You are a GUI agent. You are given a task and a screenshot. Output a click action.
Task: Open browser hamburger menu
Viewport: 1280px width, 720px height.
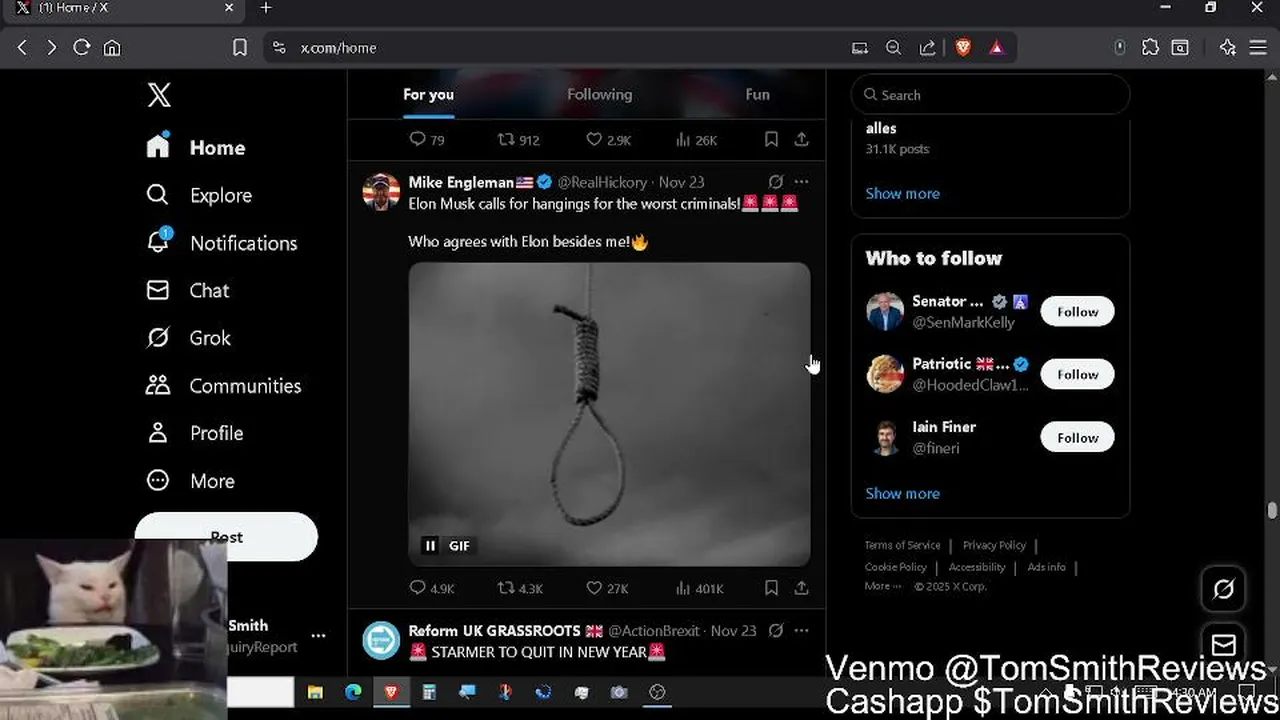coord(1258,47)
